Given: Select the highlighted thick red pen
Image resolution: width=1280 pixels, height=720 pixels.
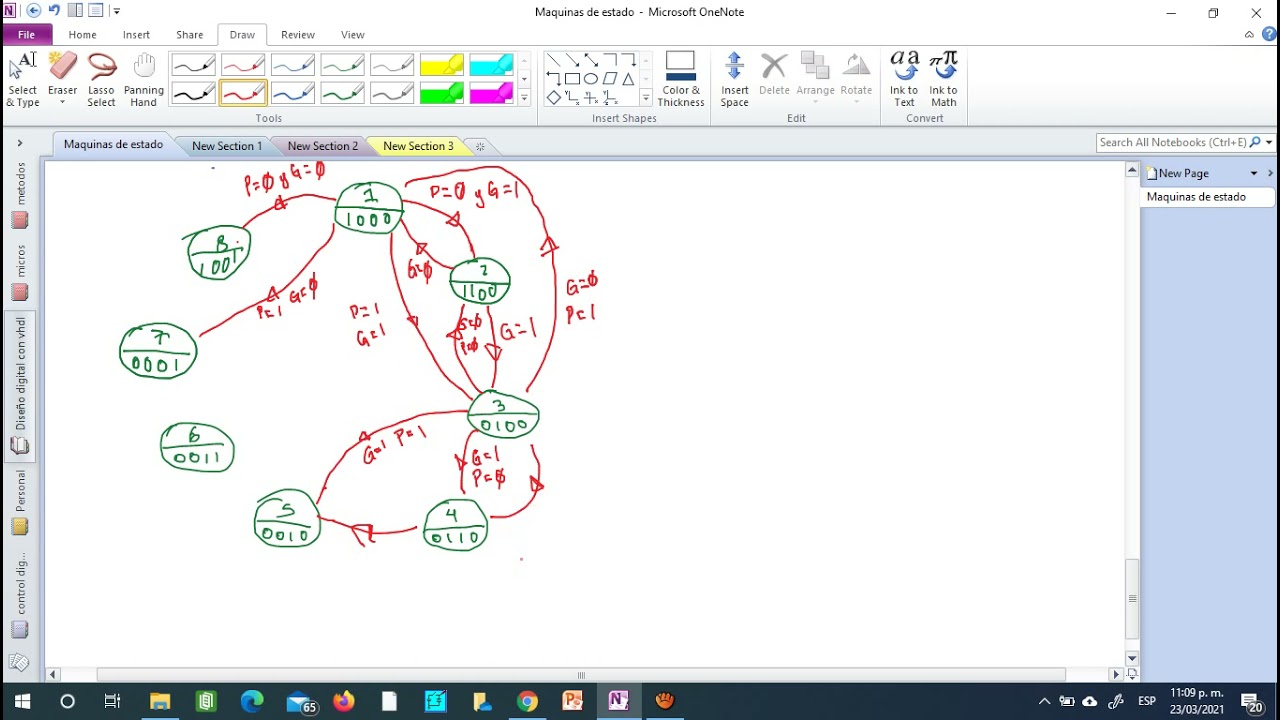Looking at the screenshot, I should [243, 93].
